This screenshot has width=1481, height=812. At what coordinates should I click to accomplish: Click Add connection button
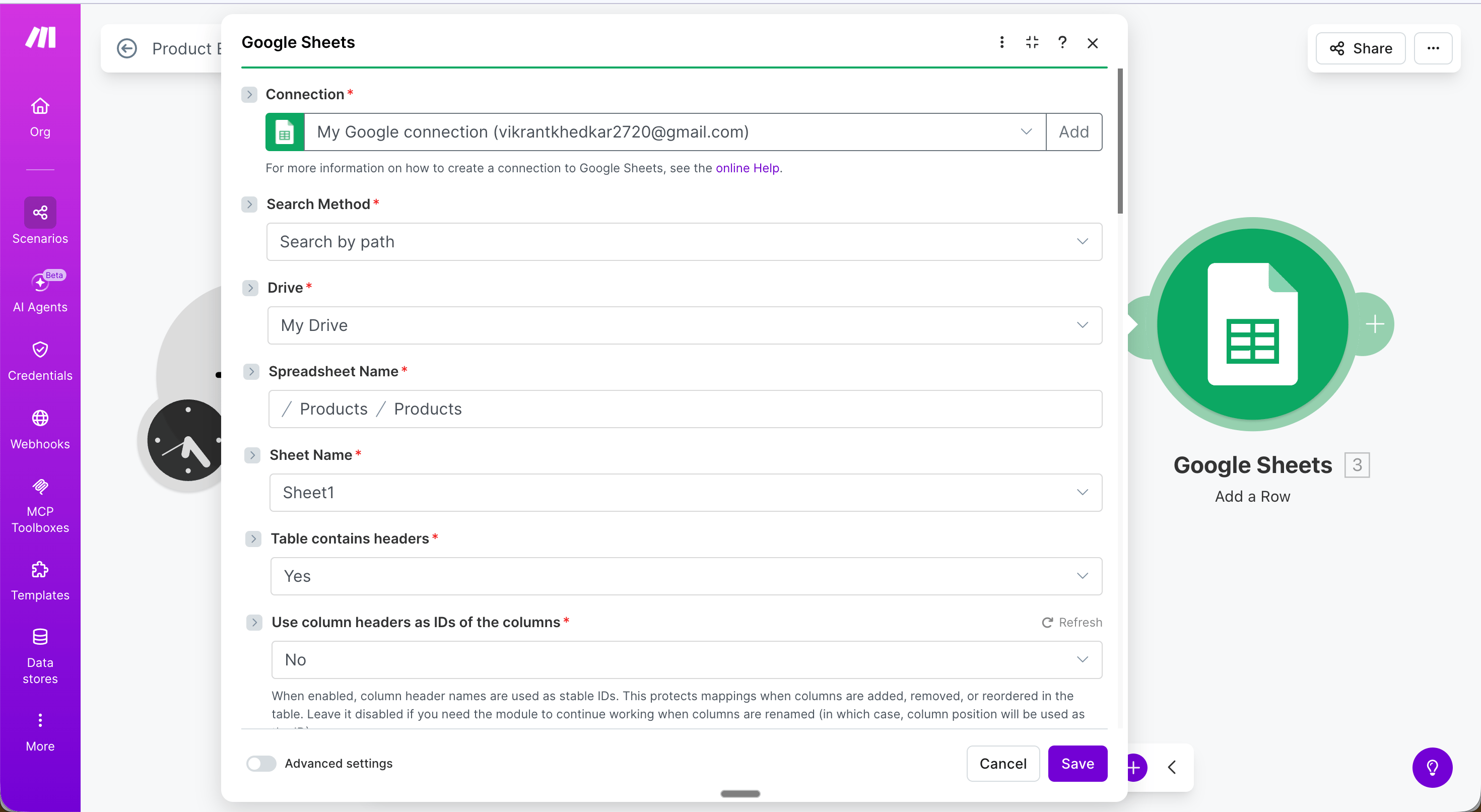(x=1074, y=132)
